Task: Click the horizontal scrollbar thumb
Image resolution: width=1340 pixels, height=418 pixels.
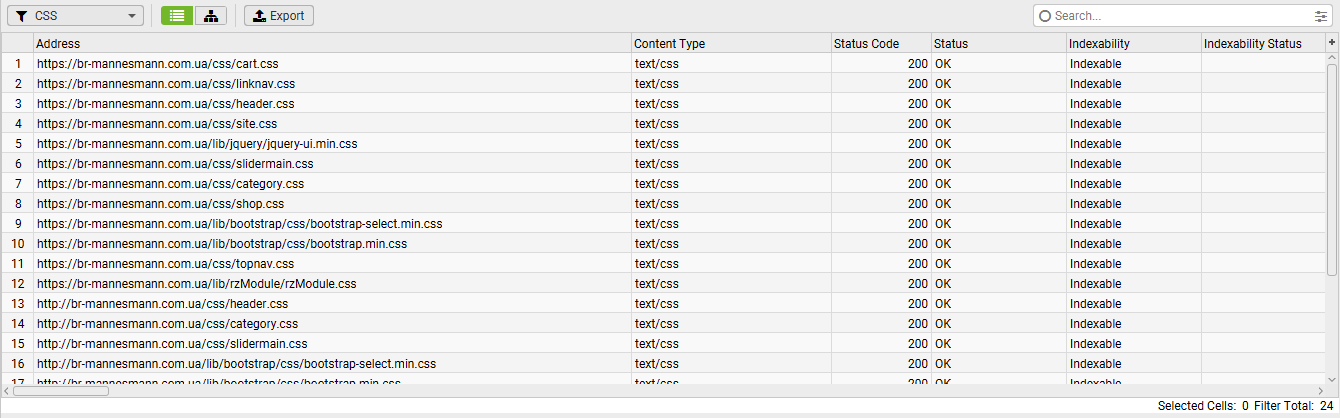Action: point(61,390)
